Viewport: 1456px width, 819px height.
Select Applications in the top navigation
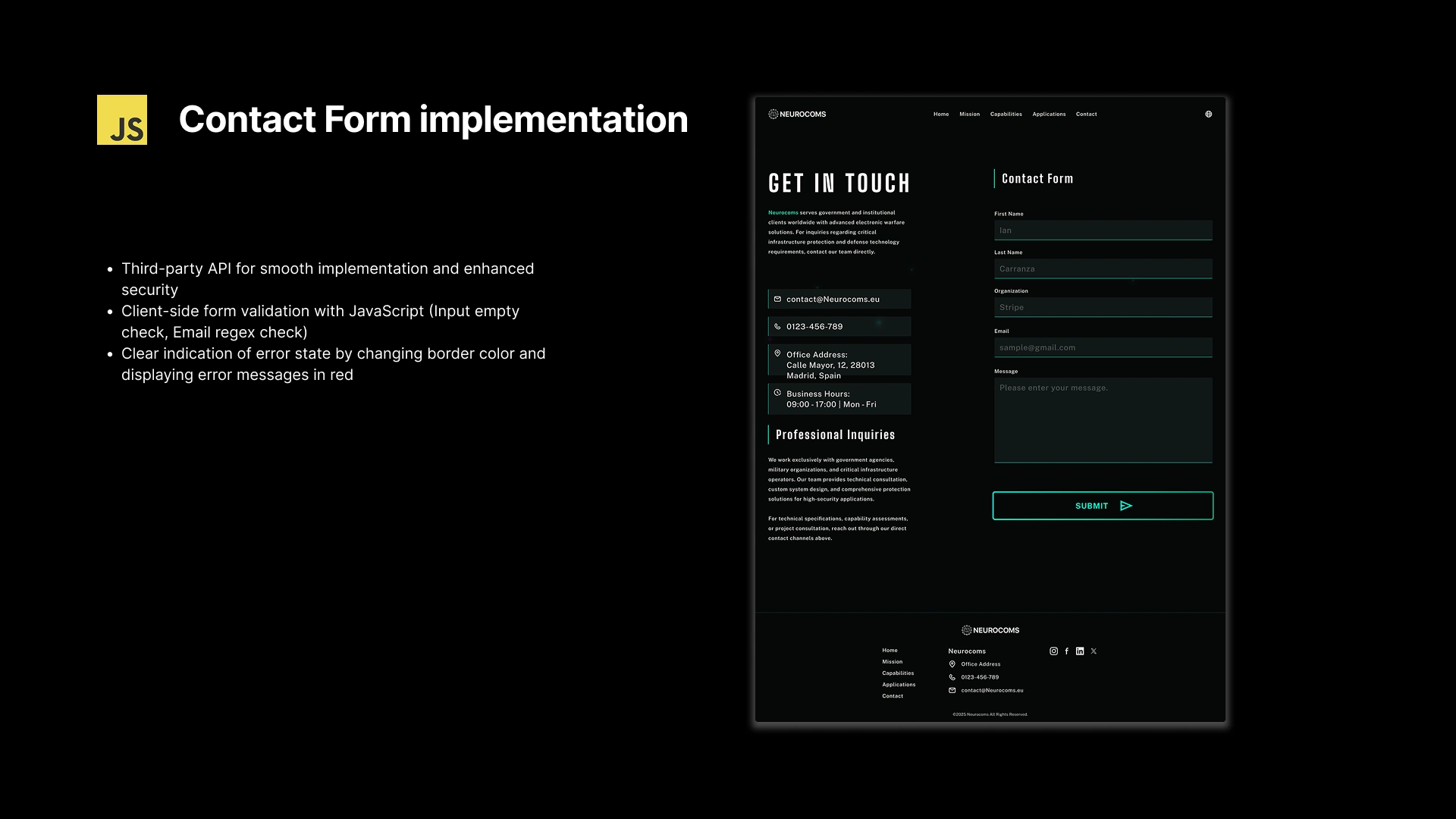pos(1049,115)
